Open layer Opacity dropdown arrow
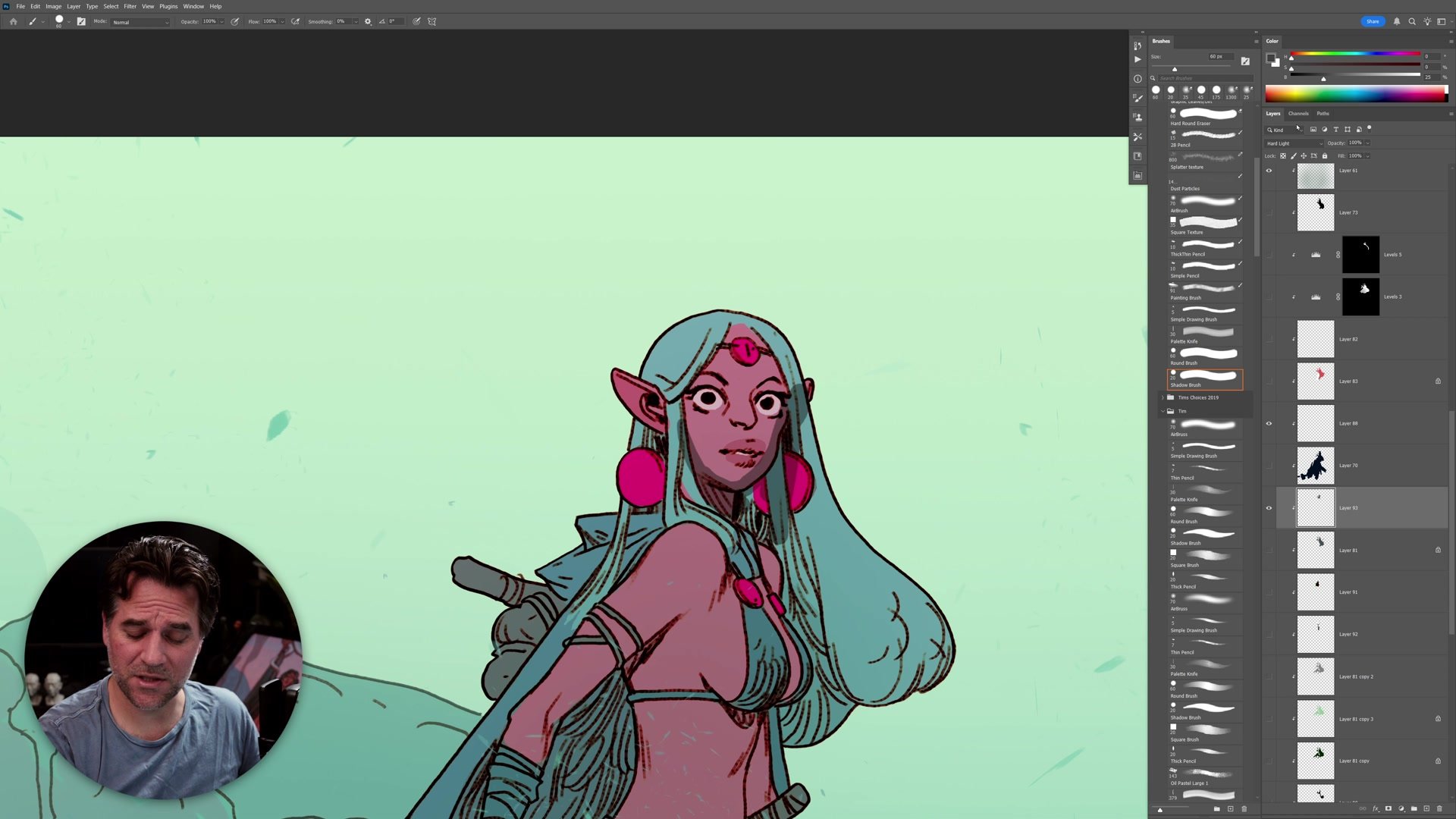 click(x=1367, y=143)
